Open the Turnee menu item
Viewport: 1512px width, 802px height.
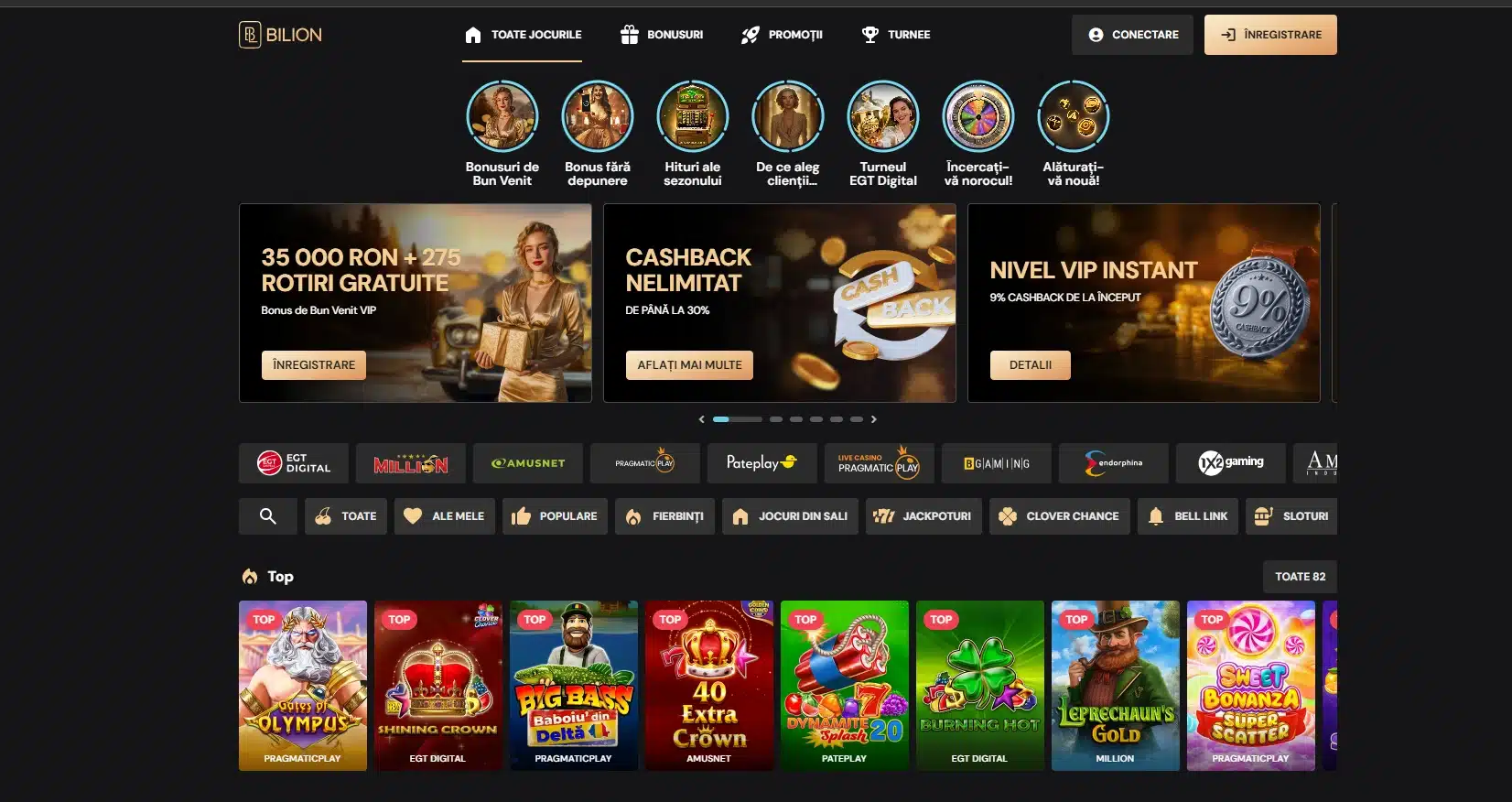pos(896,35)
